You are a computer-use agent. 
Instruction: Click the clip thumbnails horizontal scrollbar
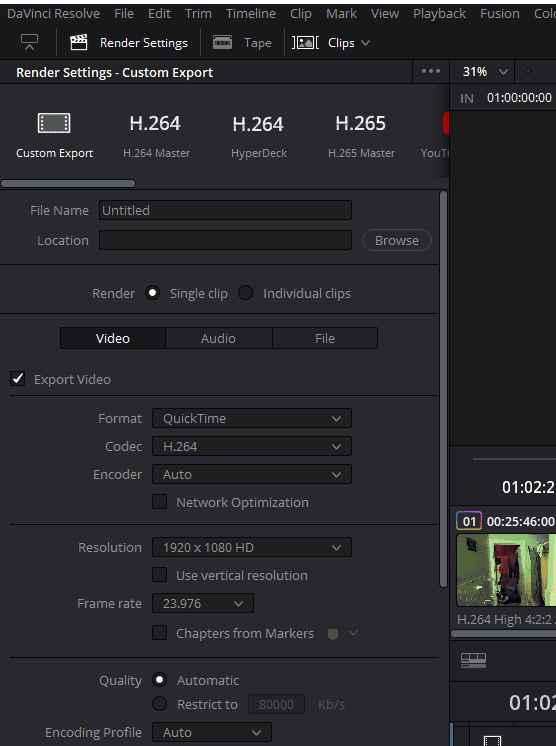click(503, 634)
